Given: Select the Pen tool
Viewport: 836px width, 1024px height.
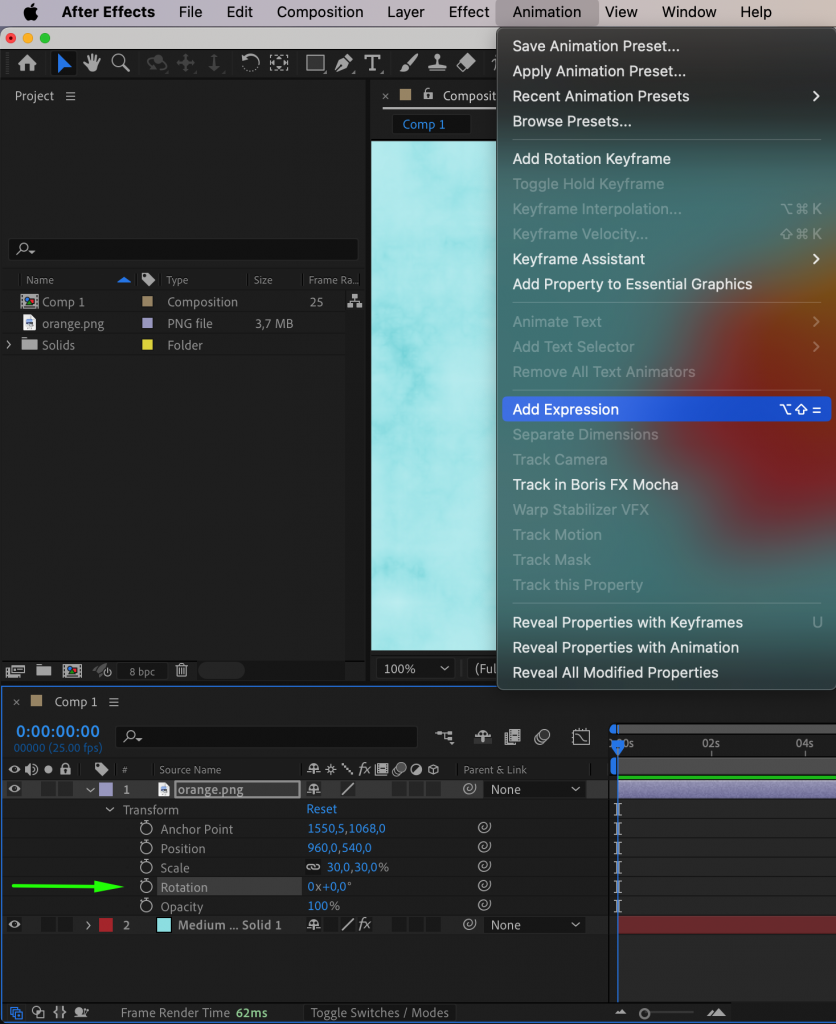Looking at the screenshot, I should [x=344, y=63].
